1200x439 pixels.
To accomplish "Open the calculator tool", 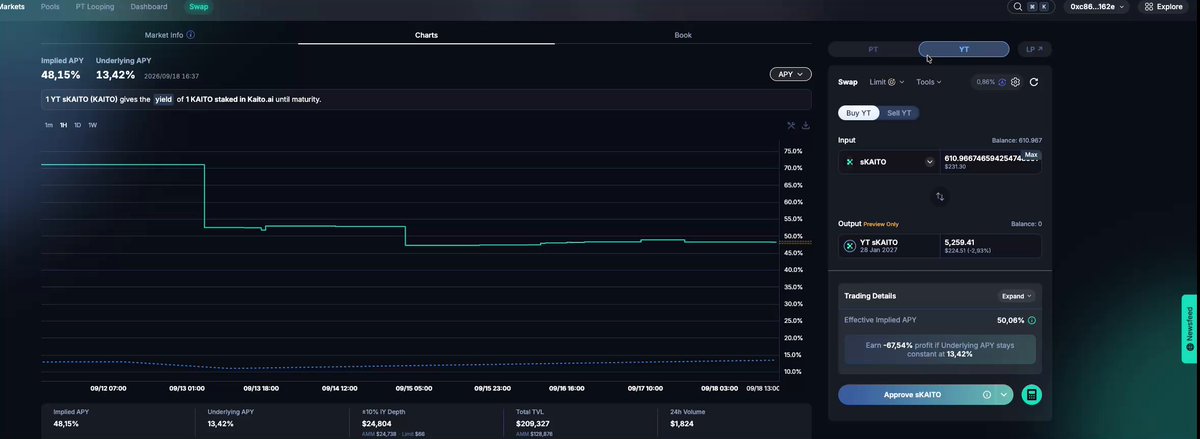I will tap(1031, 395).
